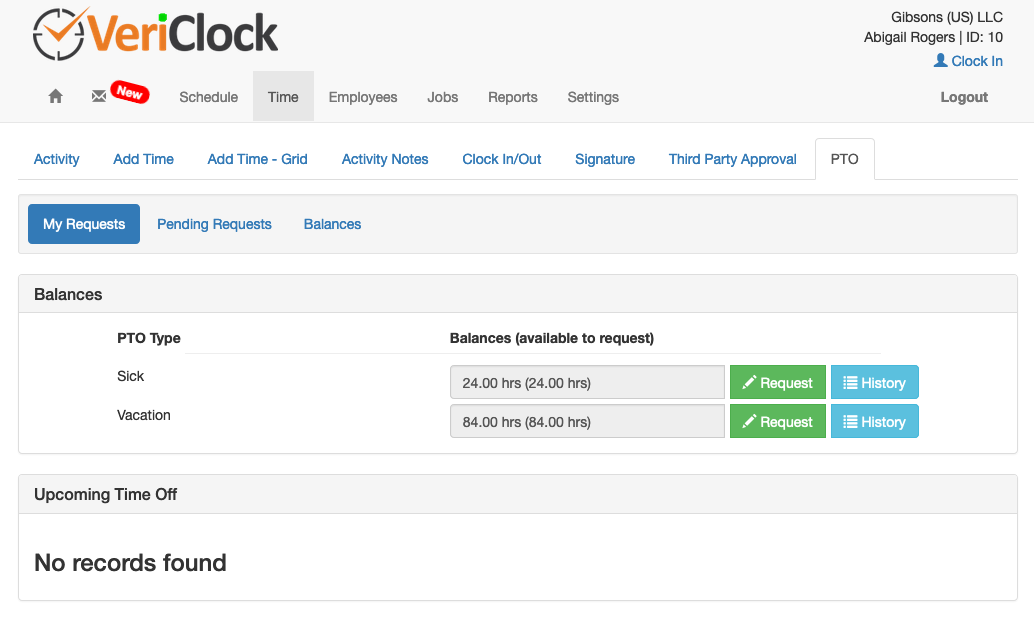Viewport: 1034px width, 631px height.
Task: Open the Add Time - Grid tab
Action: tap(257, 159)
